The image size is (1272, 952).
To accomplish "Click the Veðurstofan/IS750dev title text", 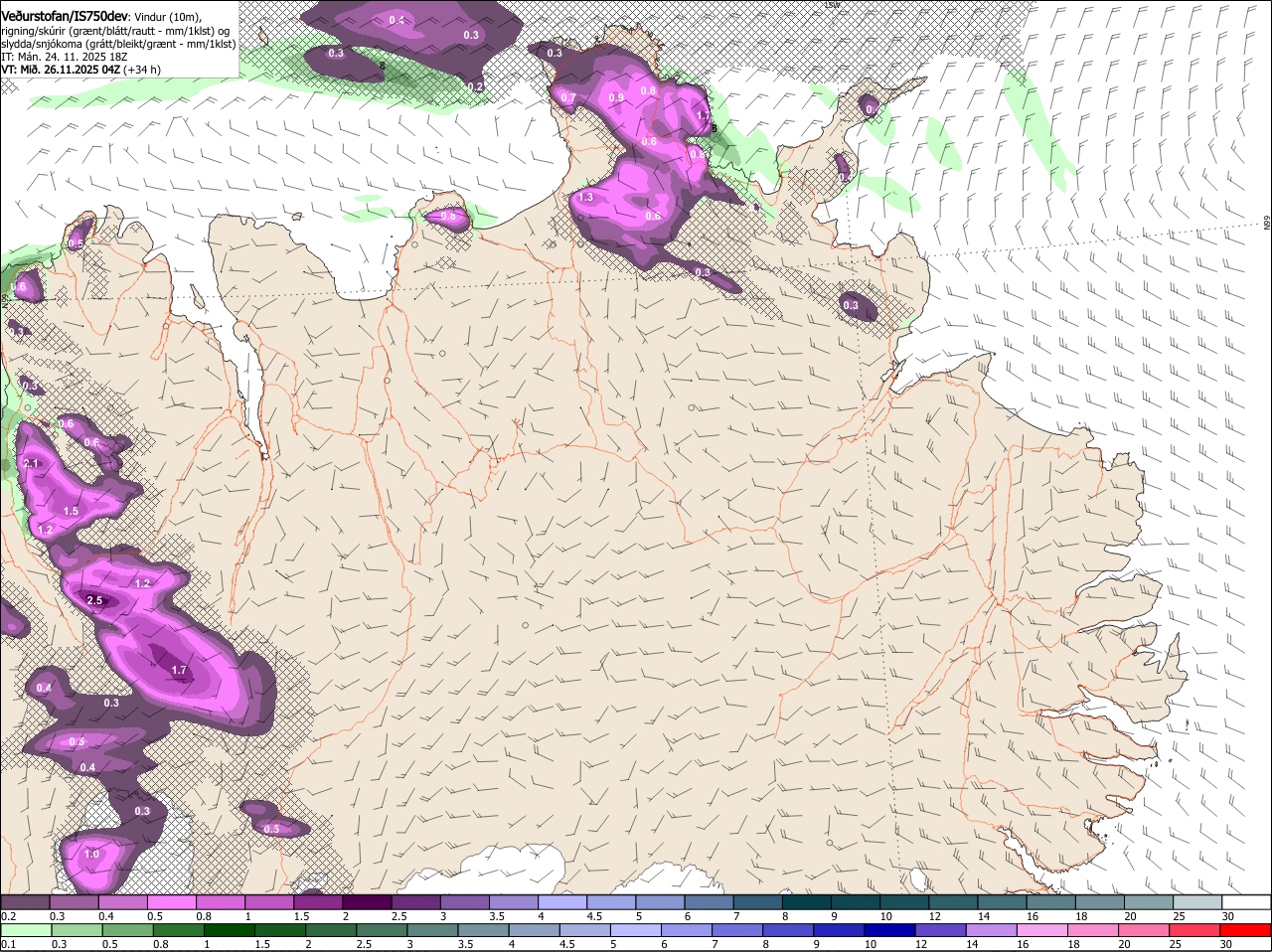I will (x=65, y=15).
